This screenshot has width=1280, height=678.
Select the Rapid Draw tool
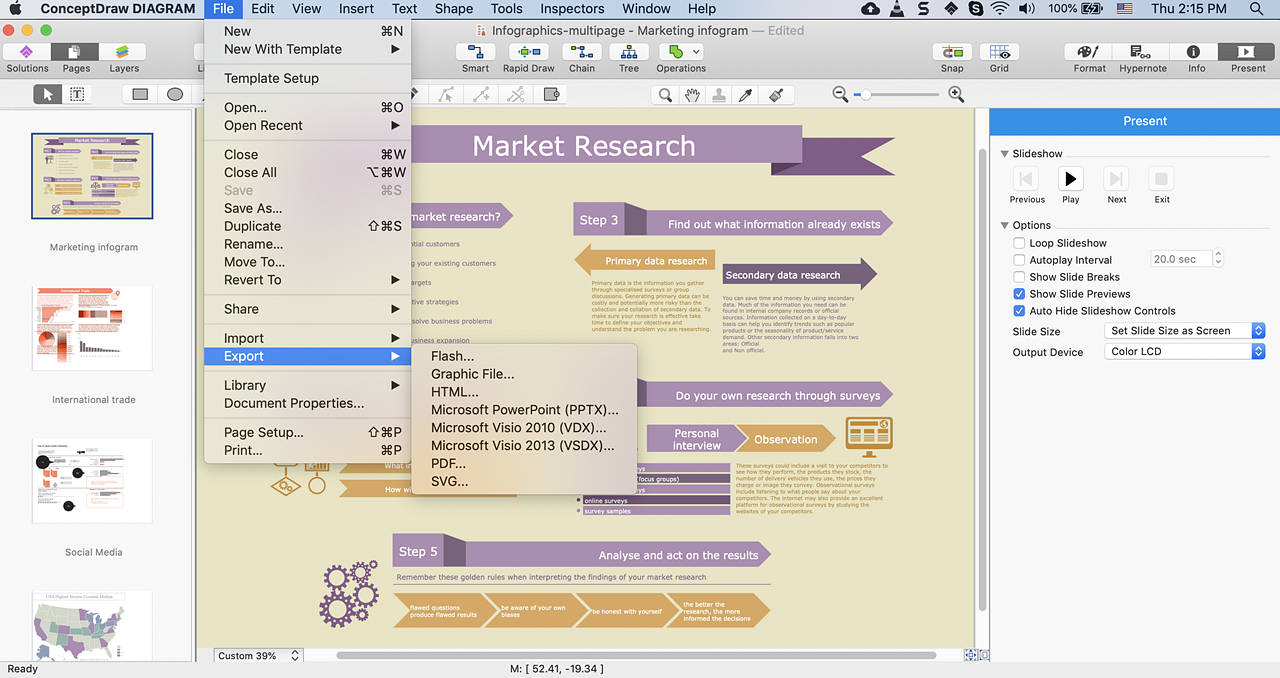coord(528,52)
